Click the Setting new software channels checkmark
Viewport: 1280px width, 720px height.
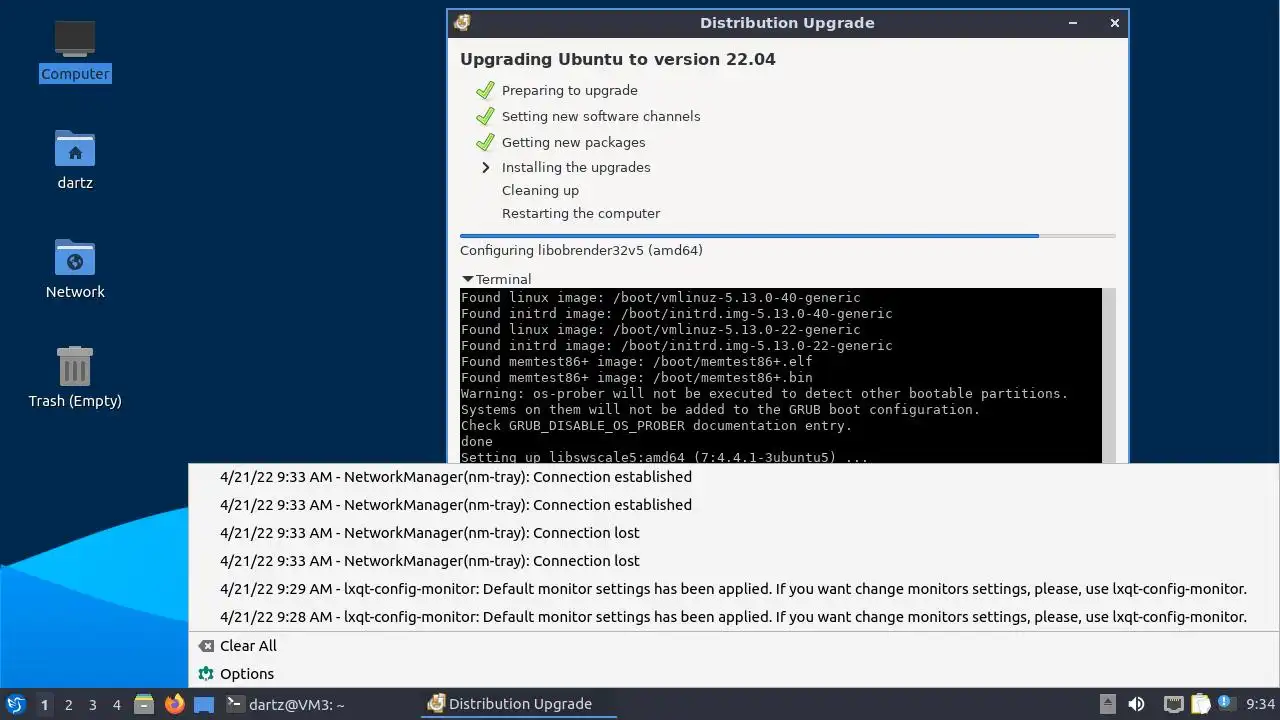coord(486,116)
